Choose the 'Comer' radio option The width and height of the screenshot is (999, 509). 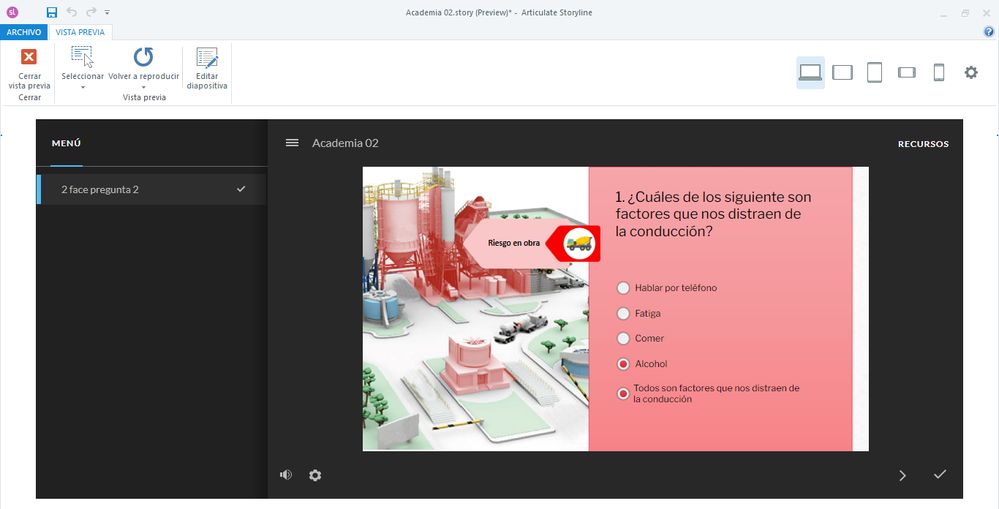coord(624,338)
